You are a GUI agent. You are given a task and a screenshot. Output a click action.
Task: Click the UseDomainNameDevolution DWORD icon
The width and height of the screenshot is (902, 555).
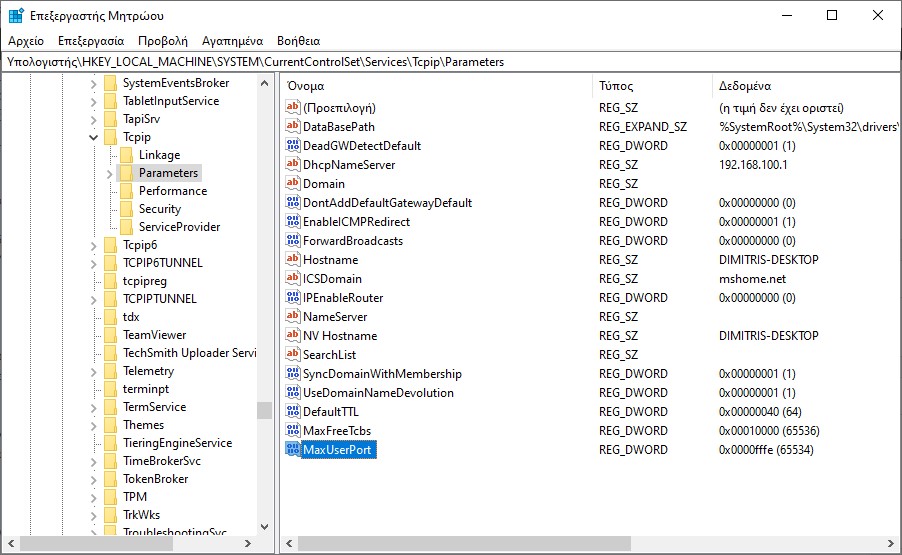(x=293, y=392)
